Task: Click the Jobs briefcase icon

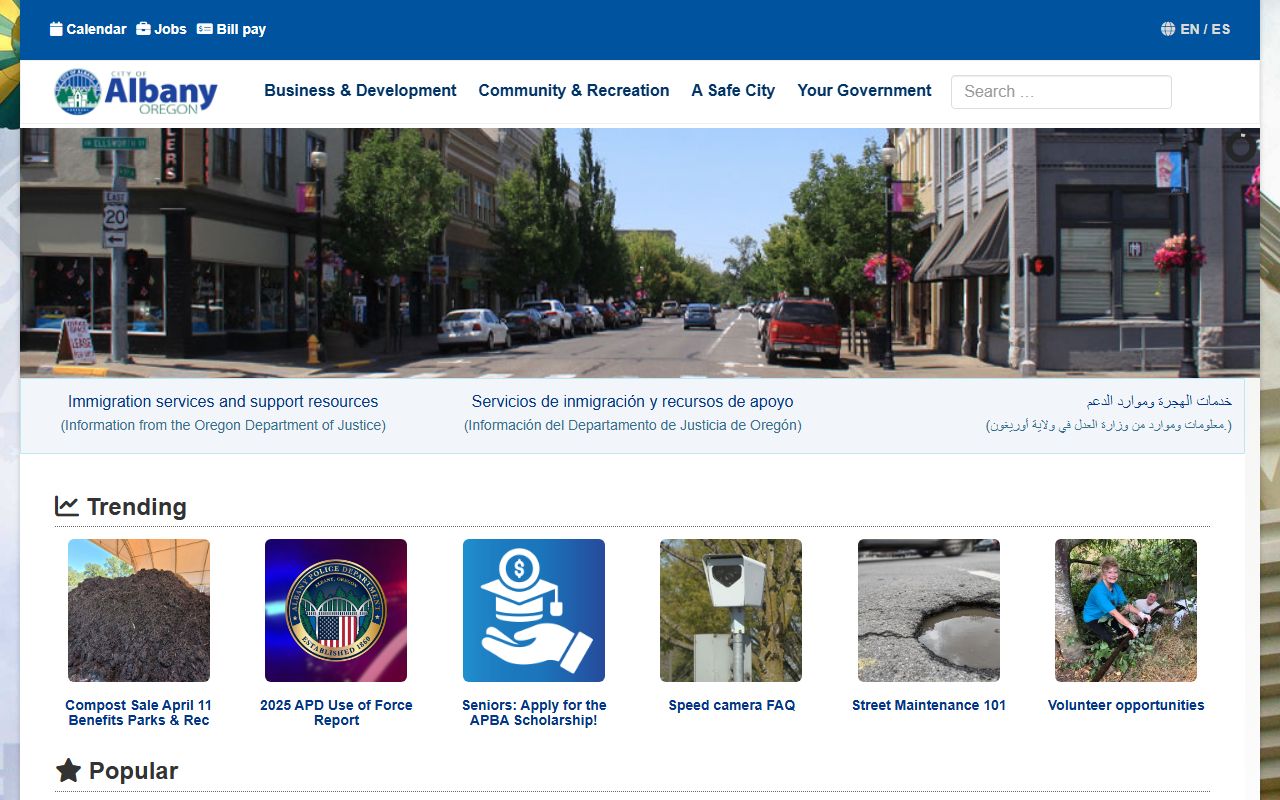Action: (x=143, y=29)
